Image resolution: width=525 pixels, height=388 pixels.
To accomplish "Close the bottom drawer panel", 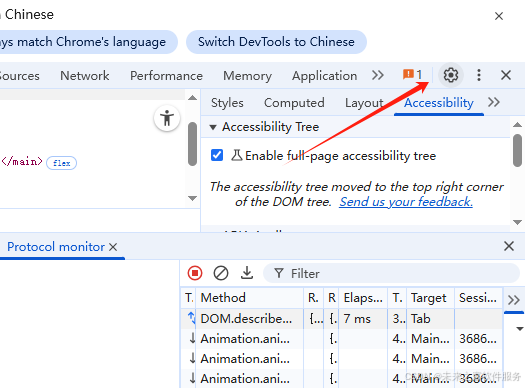I will point(509,246).
